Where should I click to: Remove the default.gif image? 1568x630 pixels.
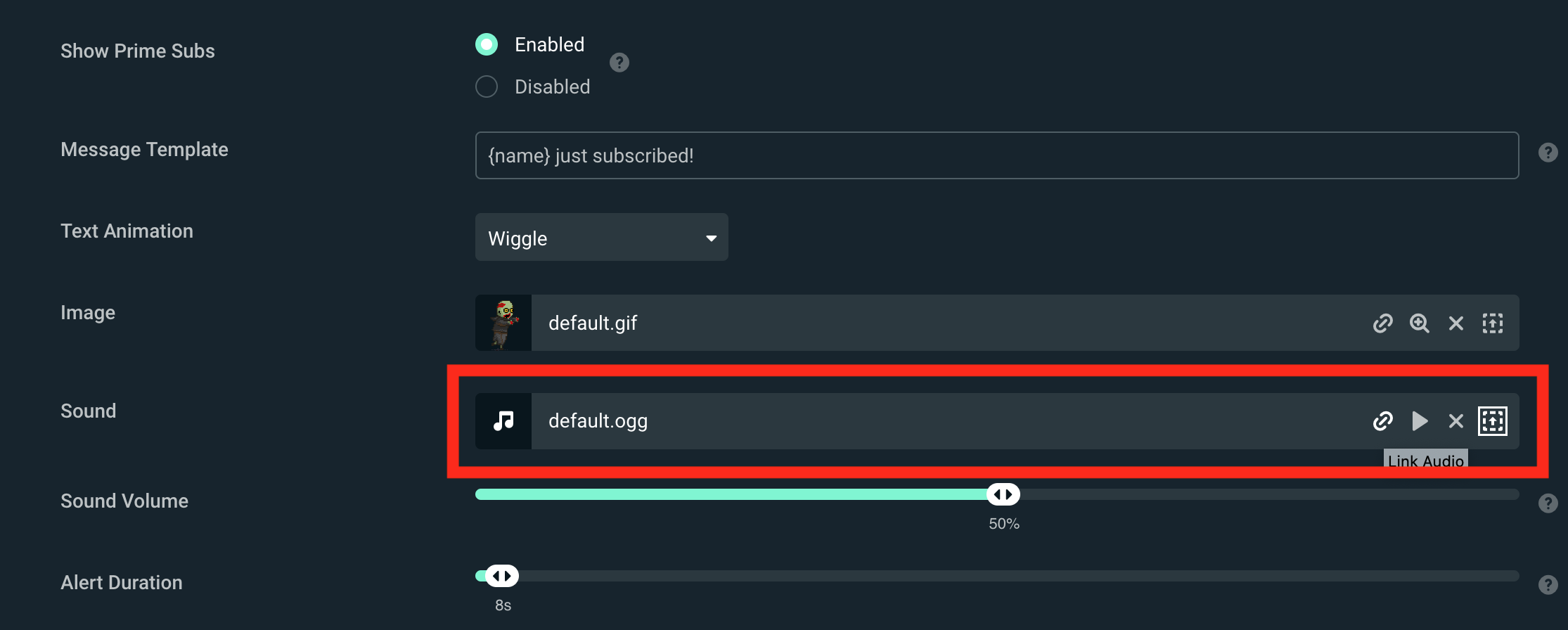[x=1455, y=323]
